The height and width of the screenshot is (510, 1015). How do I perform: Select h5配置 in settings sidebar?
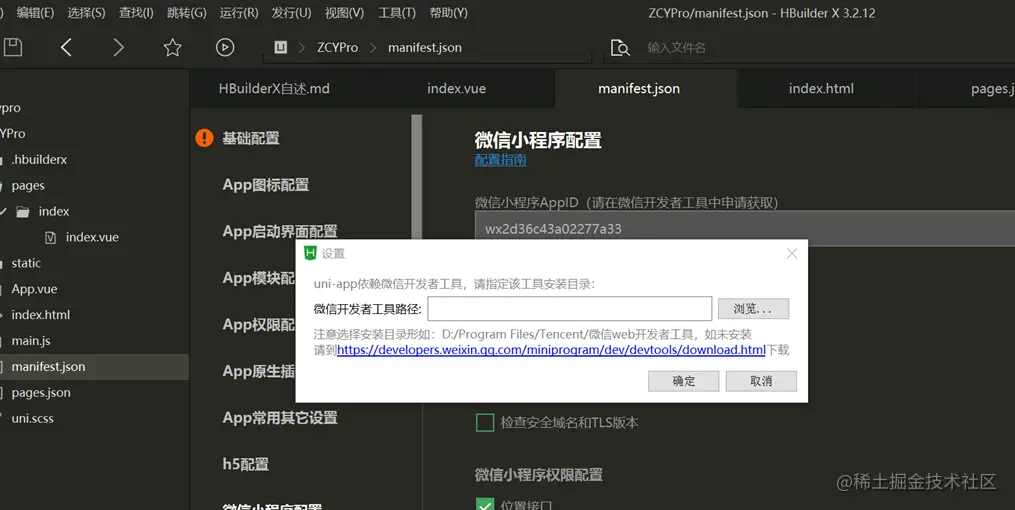point(245,464)
